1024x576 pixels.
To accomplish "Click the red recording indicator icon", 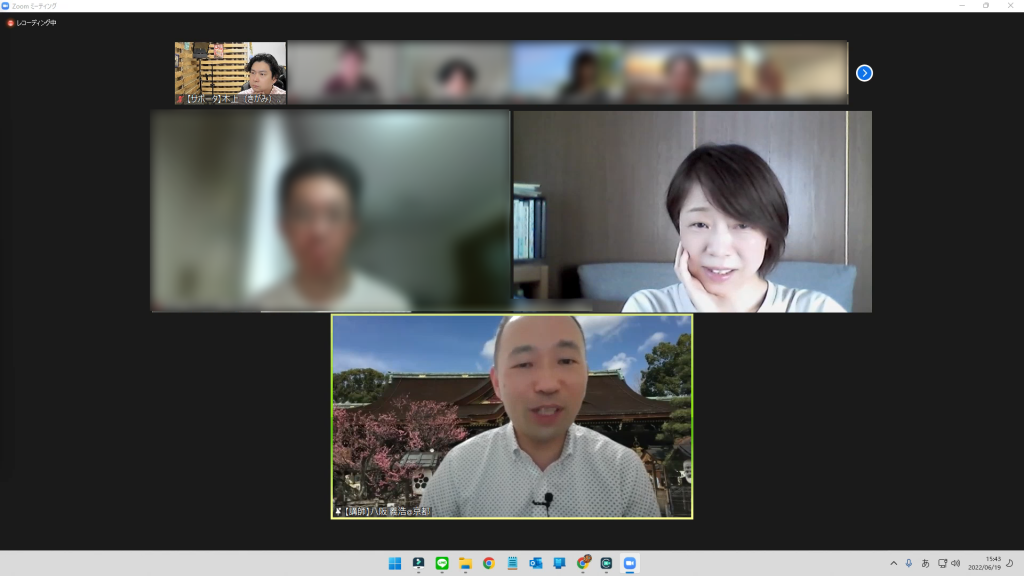I will point(11,23).
